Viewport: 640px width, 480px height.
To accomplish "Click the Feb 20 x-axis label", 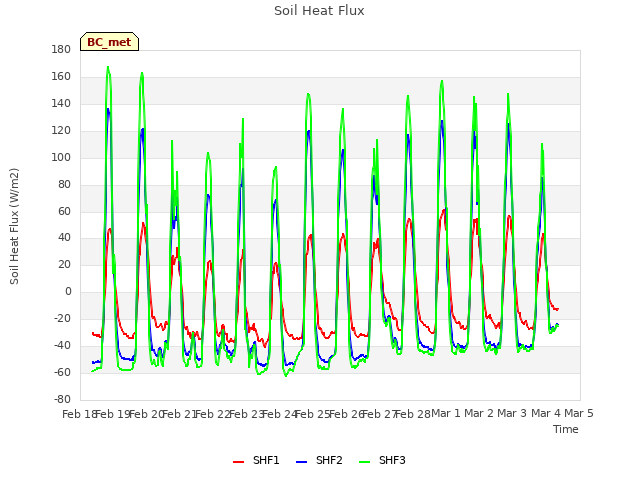I will click(146, 414).
